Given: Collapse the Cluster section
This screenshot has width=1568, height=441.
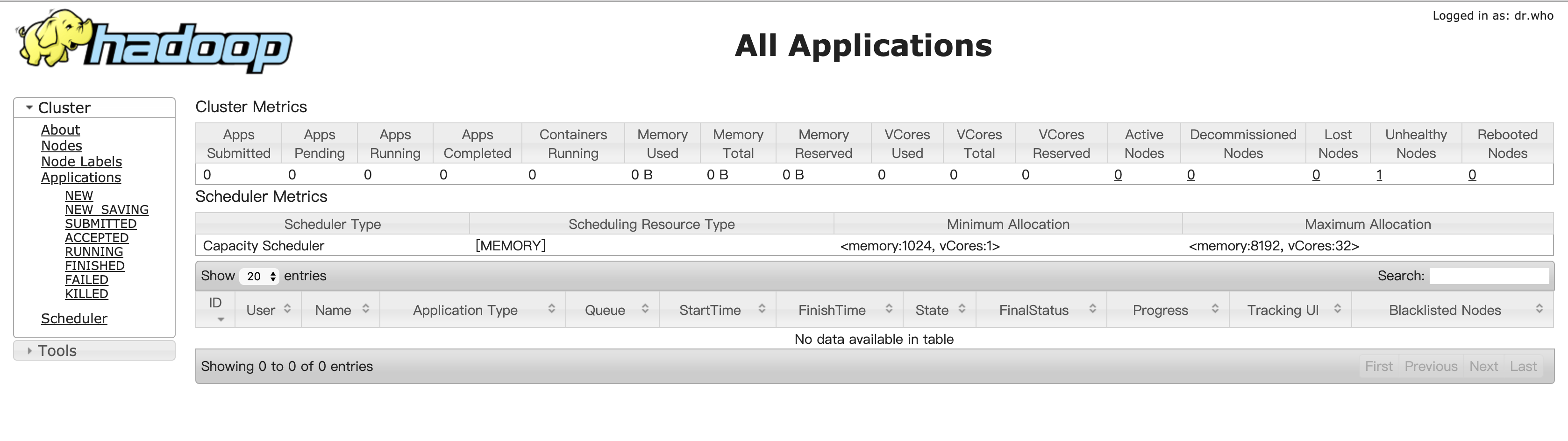Looking at the screenshot, I should [94, 107].
